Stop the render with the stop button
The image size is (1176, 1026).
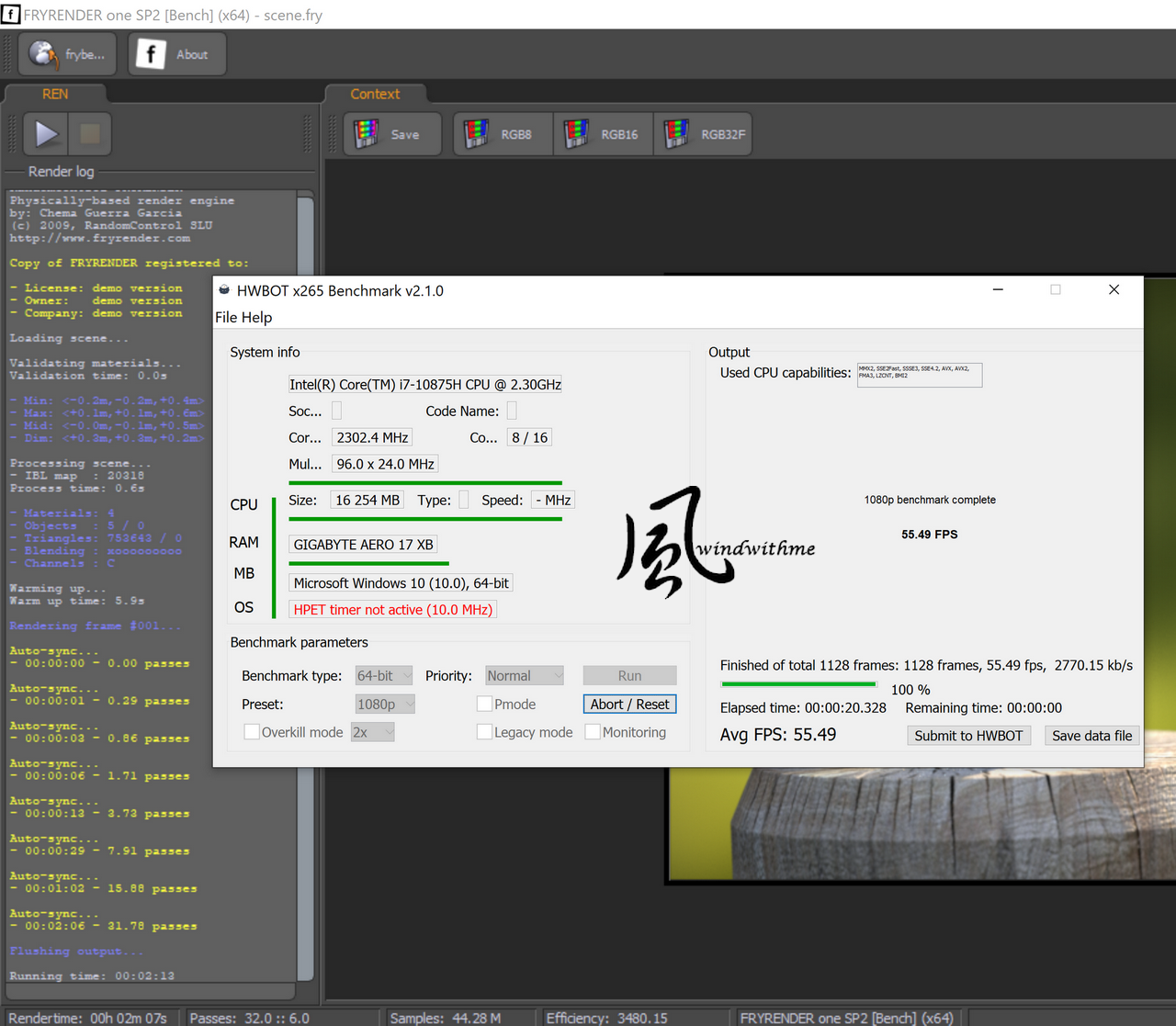tap(90, 134)
